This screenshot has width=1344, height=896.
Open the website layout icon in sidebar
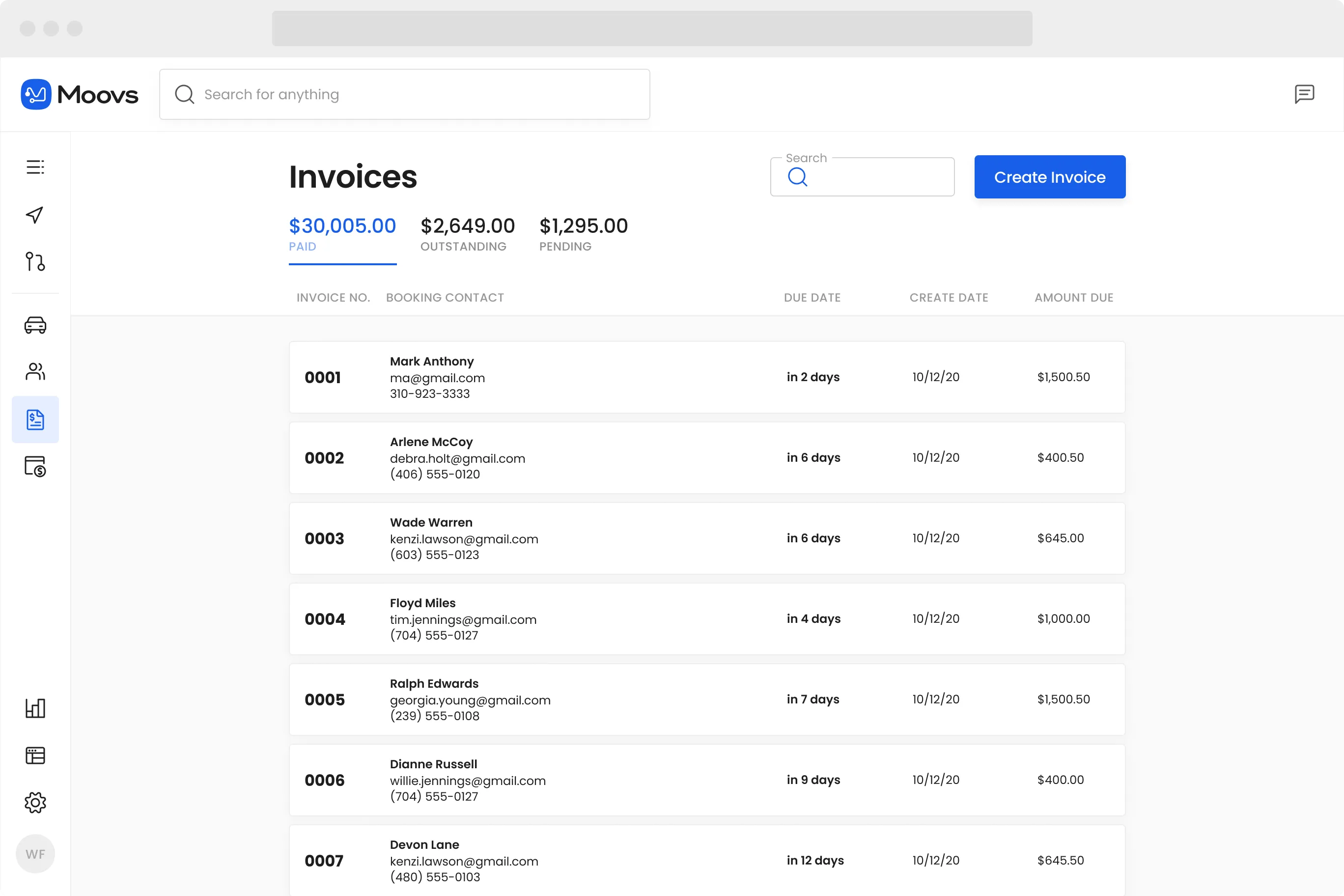[x=35, y=756]
